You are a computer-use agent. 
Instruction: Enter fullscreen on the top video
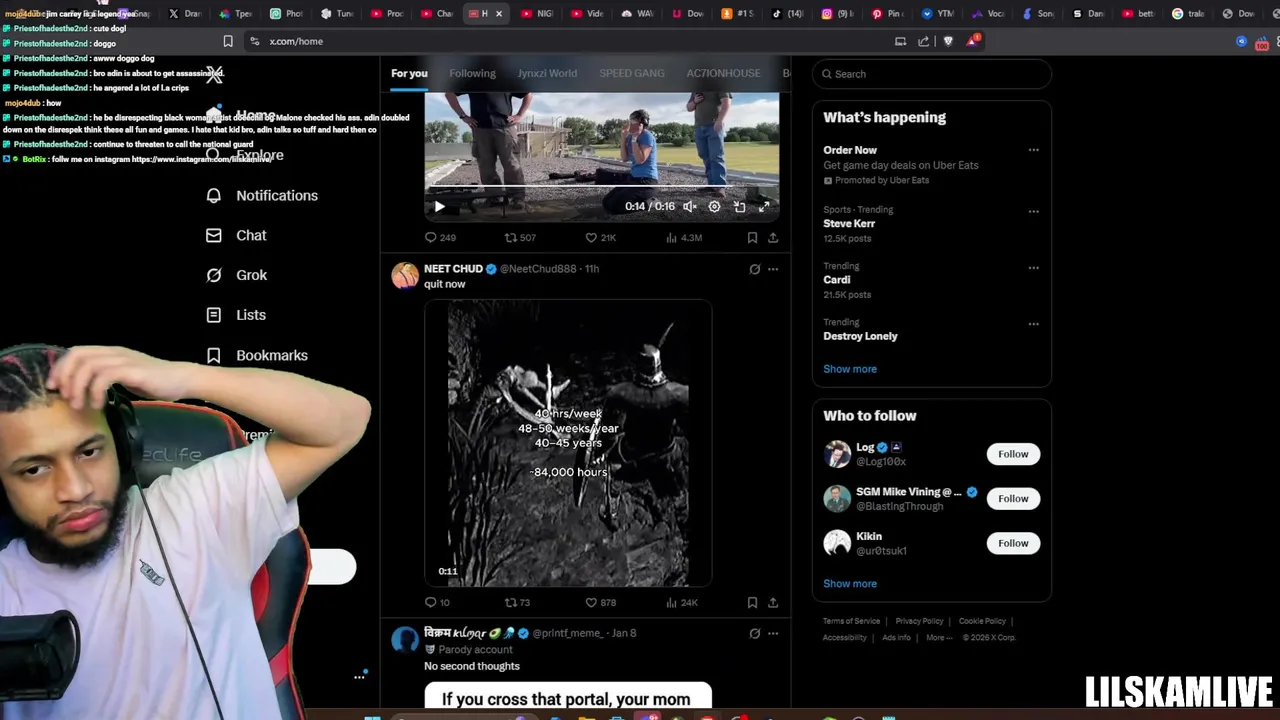764,206
